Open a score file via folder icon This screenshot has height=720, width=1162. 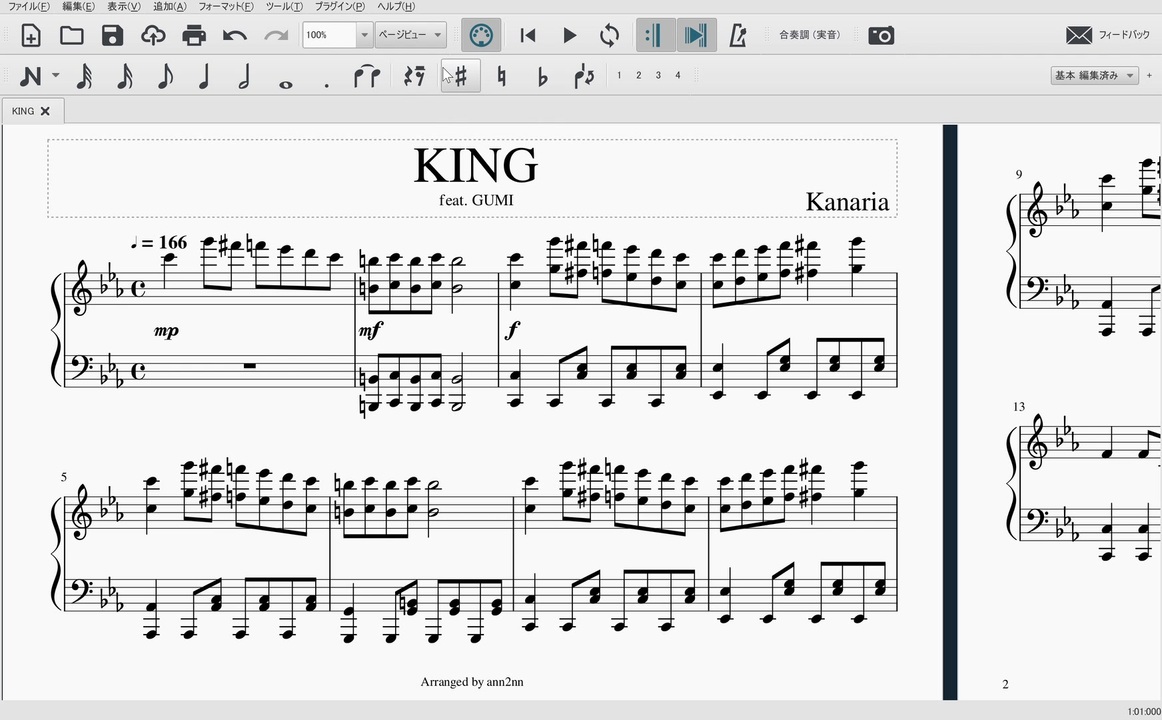pyautogui.click(x=71, y=36)
